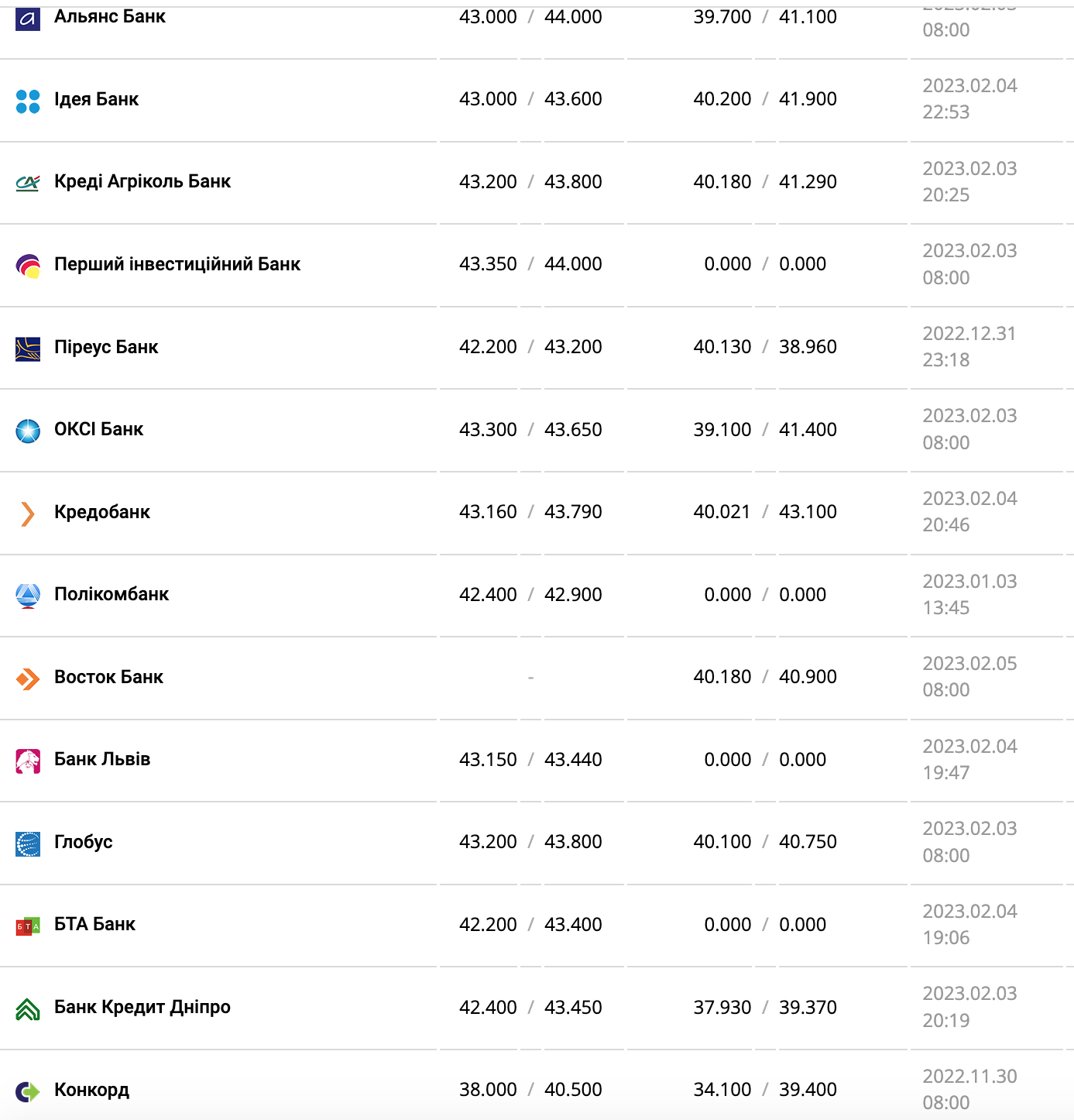Click the Банк Львів lion logo
1074x1120 pixels.
[x=28, y=761]
